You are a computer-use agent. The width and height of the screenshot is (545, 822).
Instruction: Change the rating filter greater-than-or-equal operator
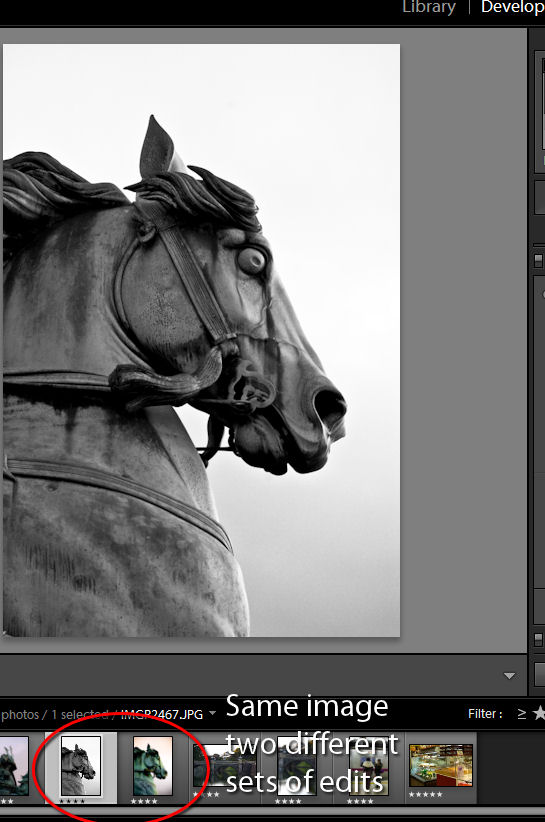[x=521, y=713]
